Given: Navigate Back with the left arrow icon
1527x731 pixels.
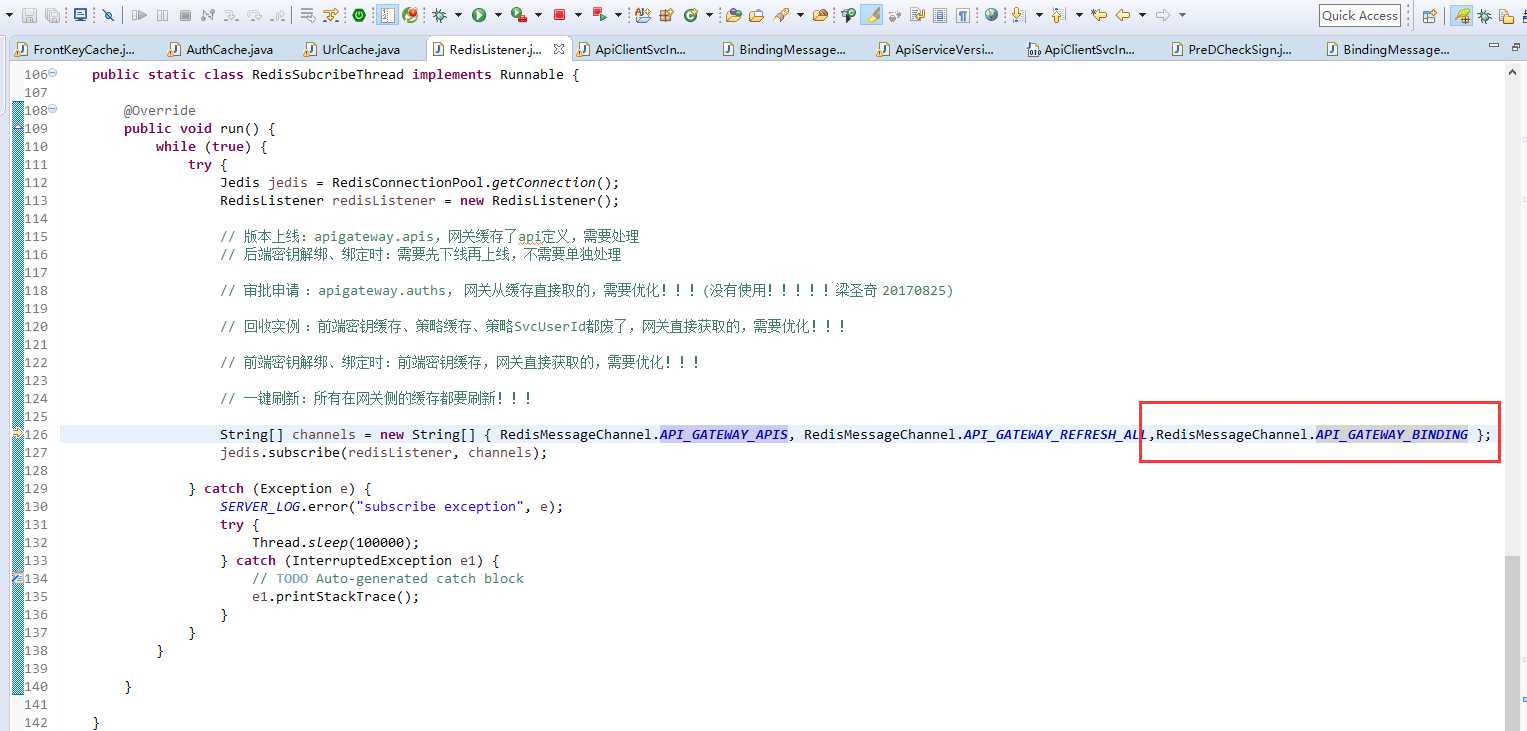Looking at the screenshot, I should [1123, 15].
